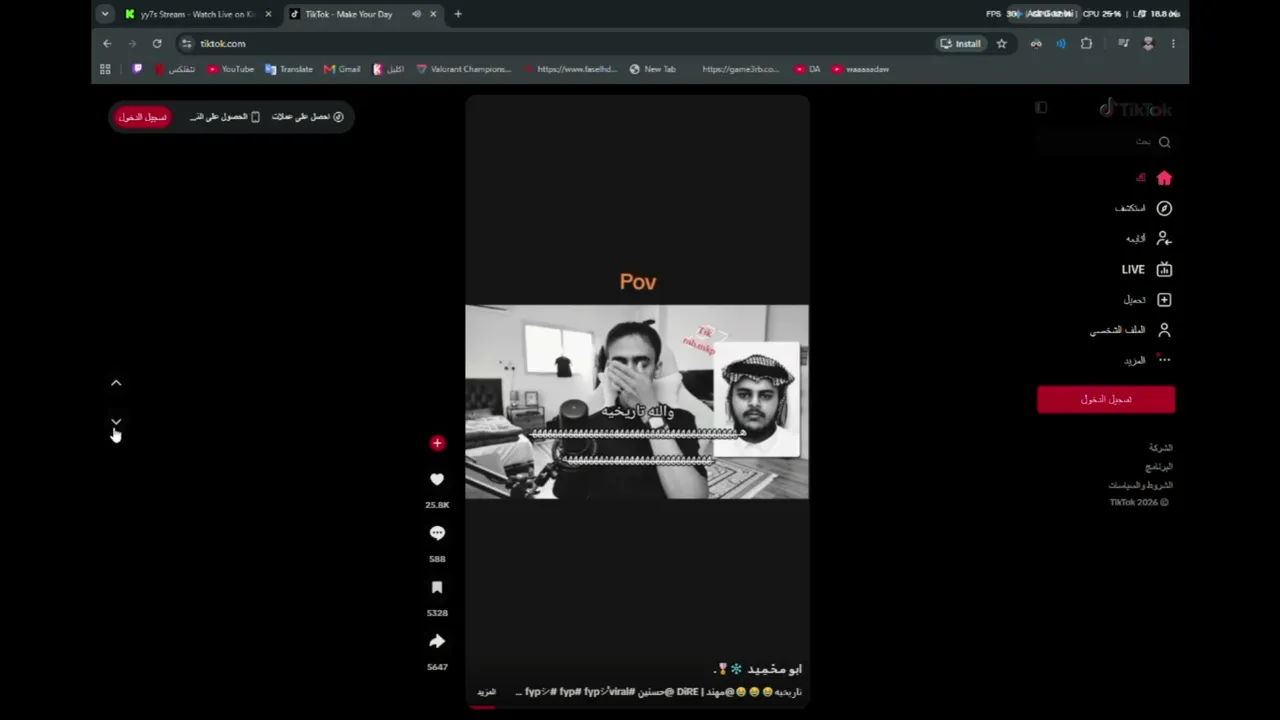Click the red login button in sidebar
Viewport: 1280px width, 720px height.
pyautogui.click(x=1106, y=399)
